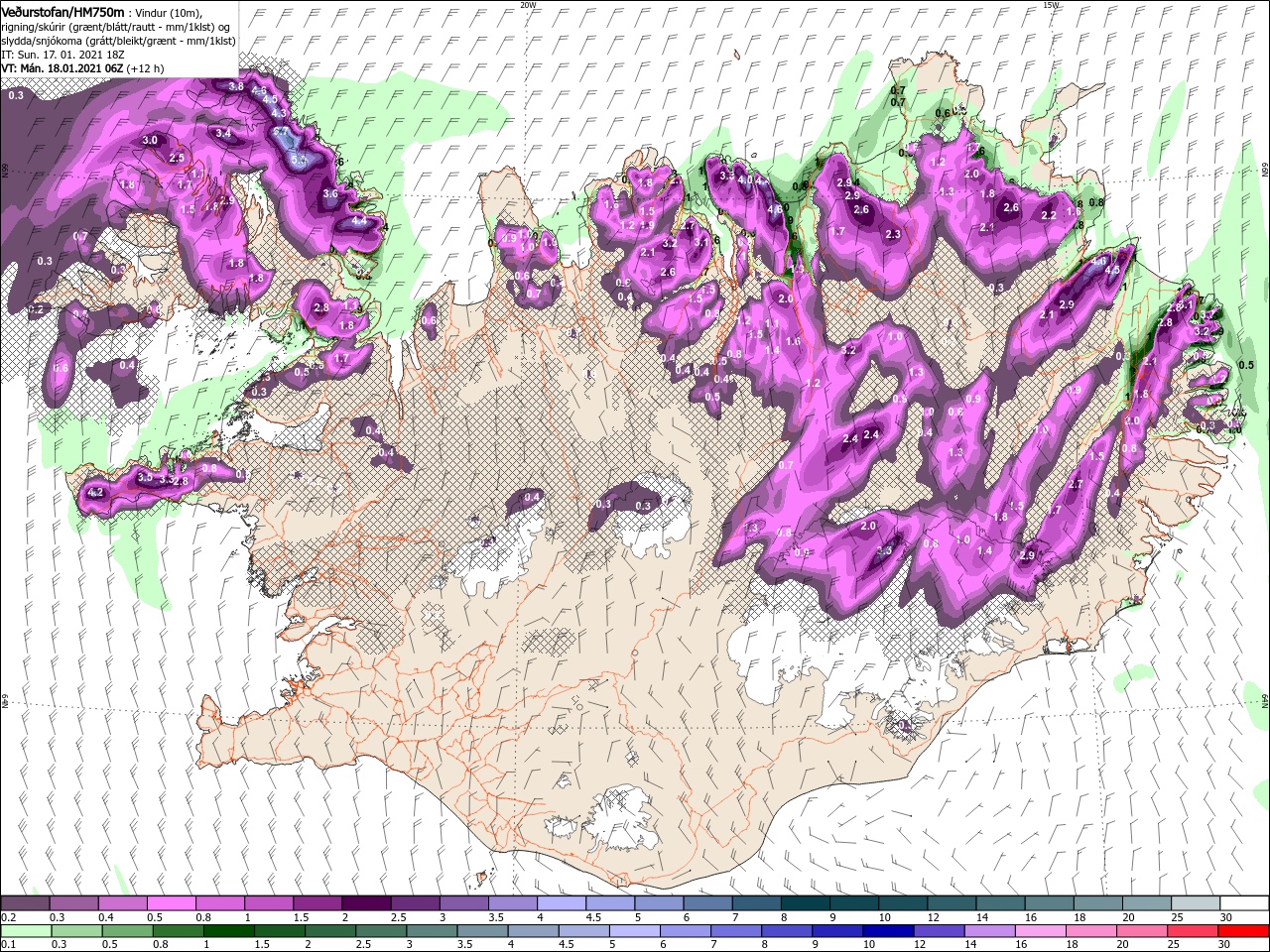Pick the deep blue swatch between 10 and 12
The image size is (1270, 952).
[889, 931]
